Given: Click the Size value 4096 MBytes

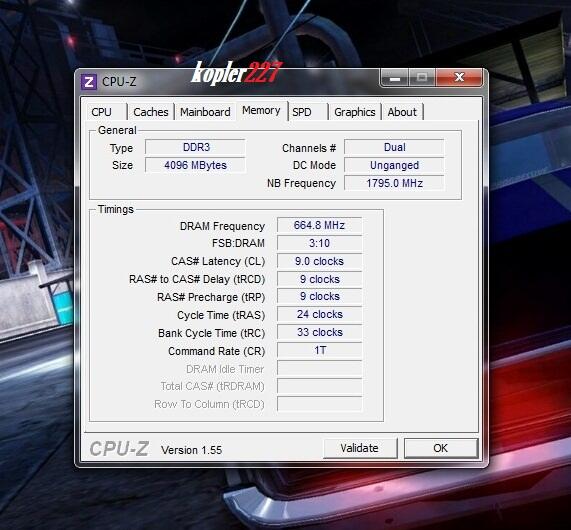Looking at the screenshot, I should coord(196,165).
